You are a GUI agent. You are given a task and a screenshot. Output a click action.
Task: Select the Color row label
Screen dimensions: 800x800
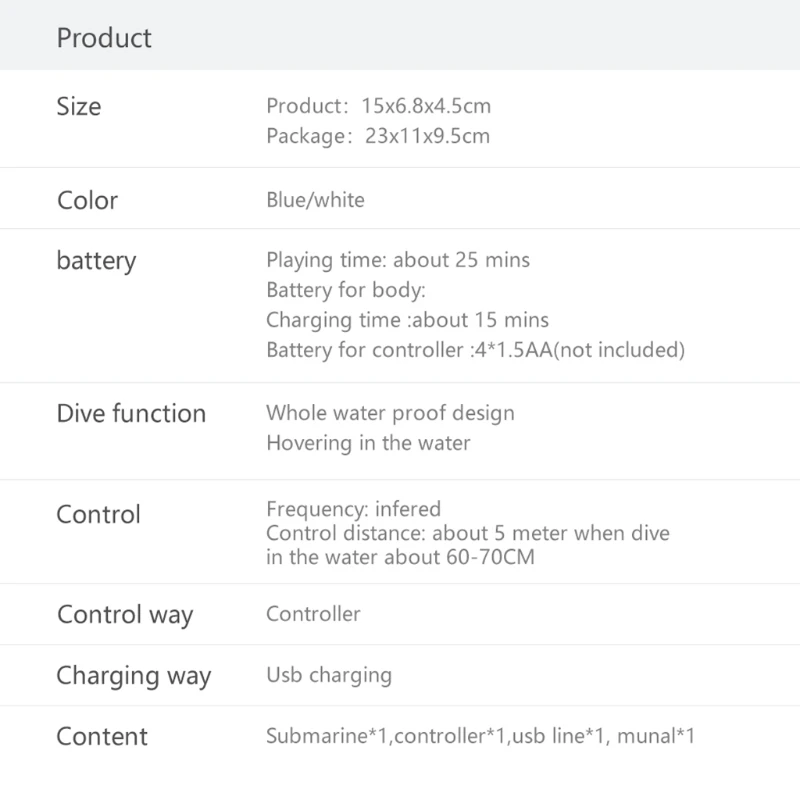[87, 200]
